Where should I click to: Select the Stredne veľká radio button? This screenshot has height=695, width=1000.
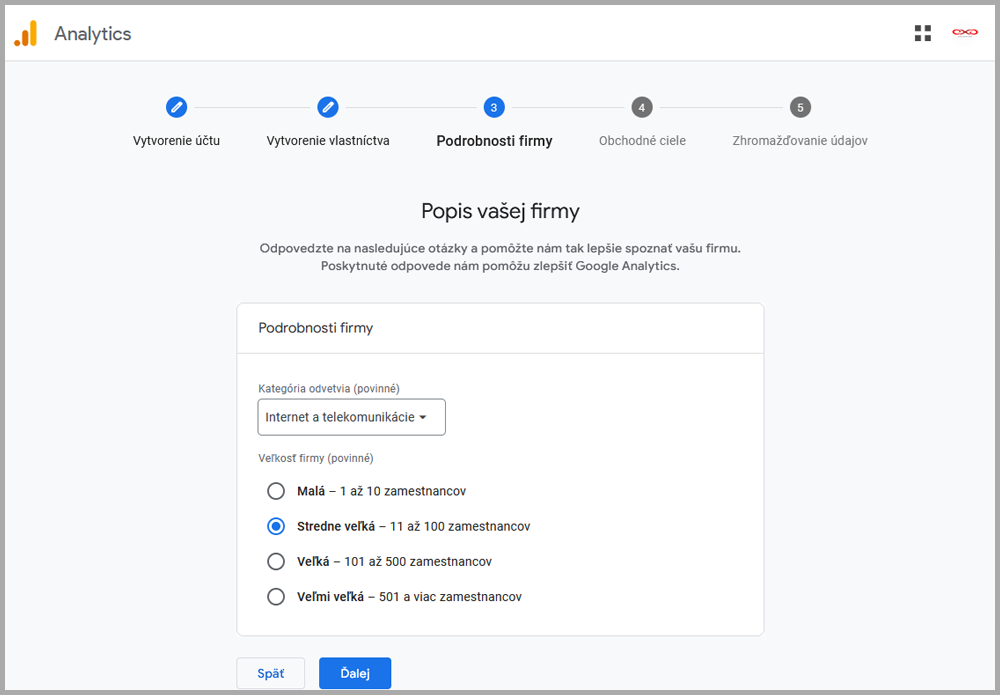(x=276, y=526)
